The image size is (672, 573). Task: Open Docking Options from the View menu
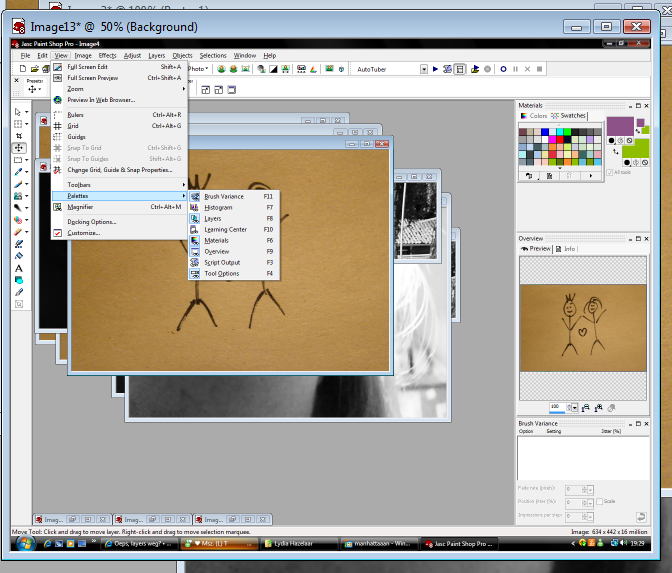point(92,222)
